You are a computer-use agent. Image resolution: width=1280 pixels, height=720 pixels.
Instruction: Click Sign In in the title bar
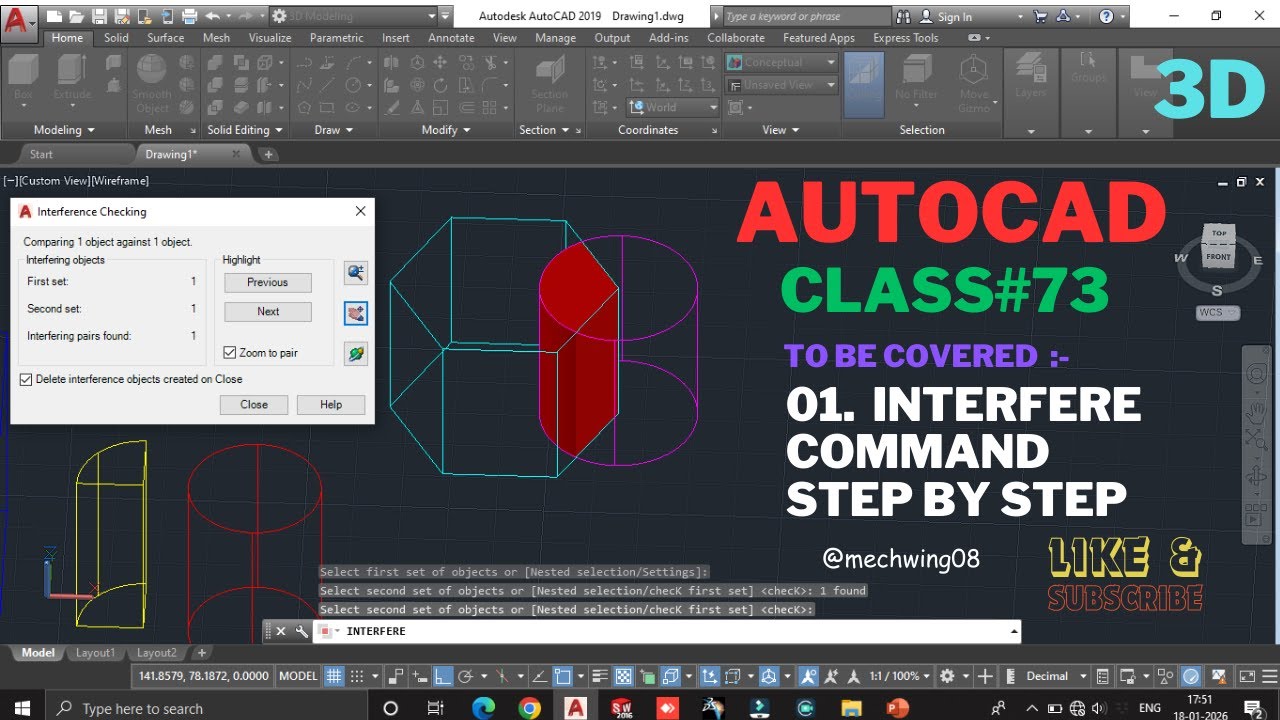click(954, 17)
